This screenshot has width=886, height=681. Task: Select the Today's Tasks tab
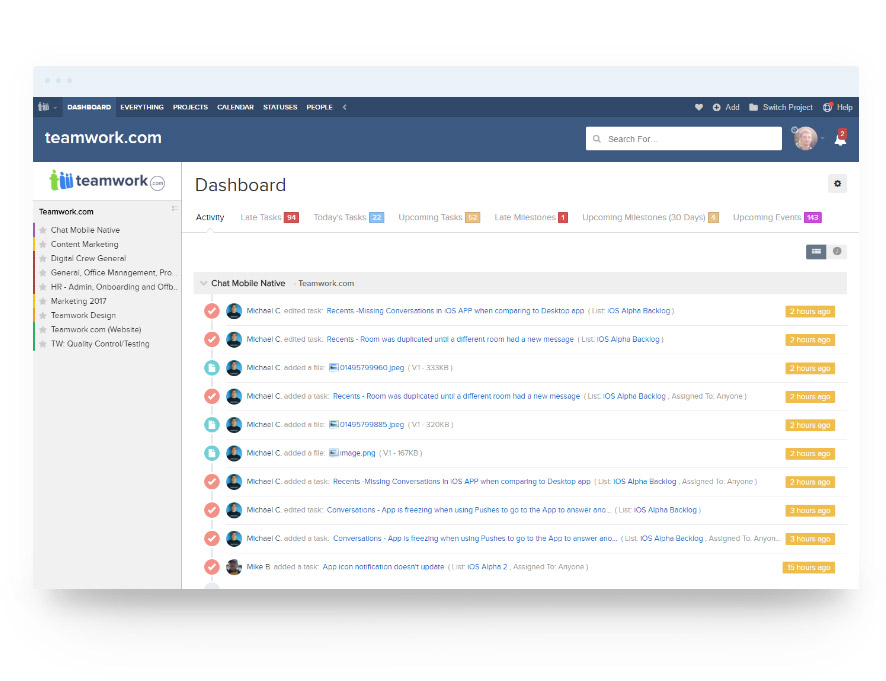[349, 217]
